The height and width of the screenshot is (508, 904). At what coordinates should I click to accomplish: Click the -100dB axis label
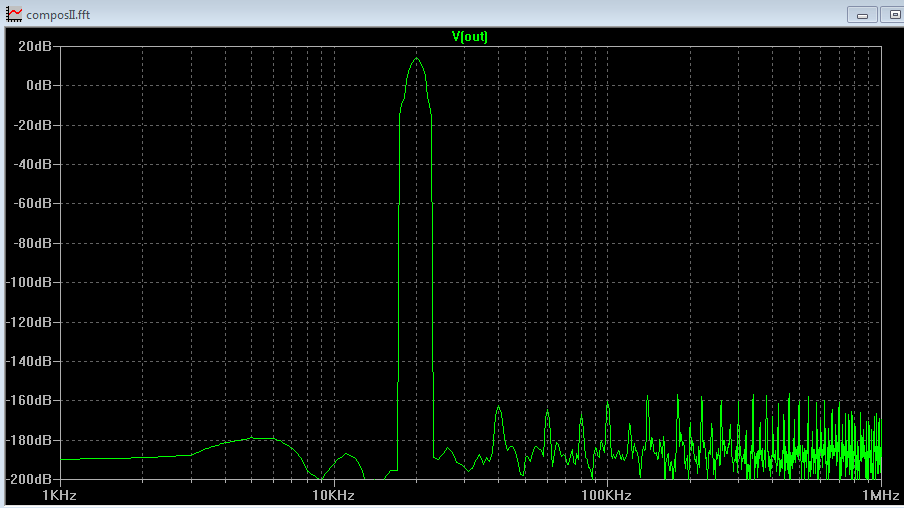pyautogui.click(x=29, y=283)
